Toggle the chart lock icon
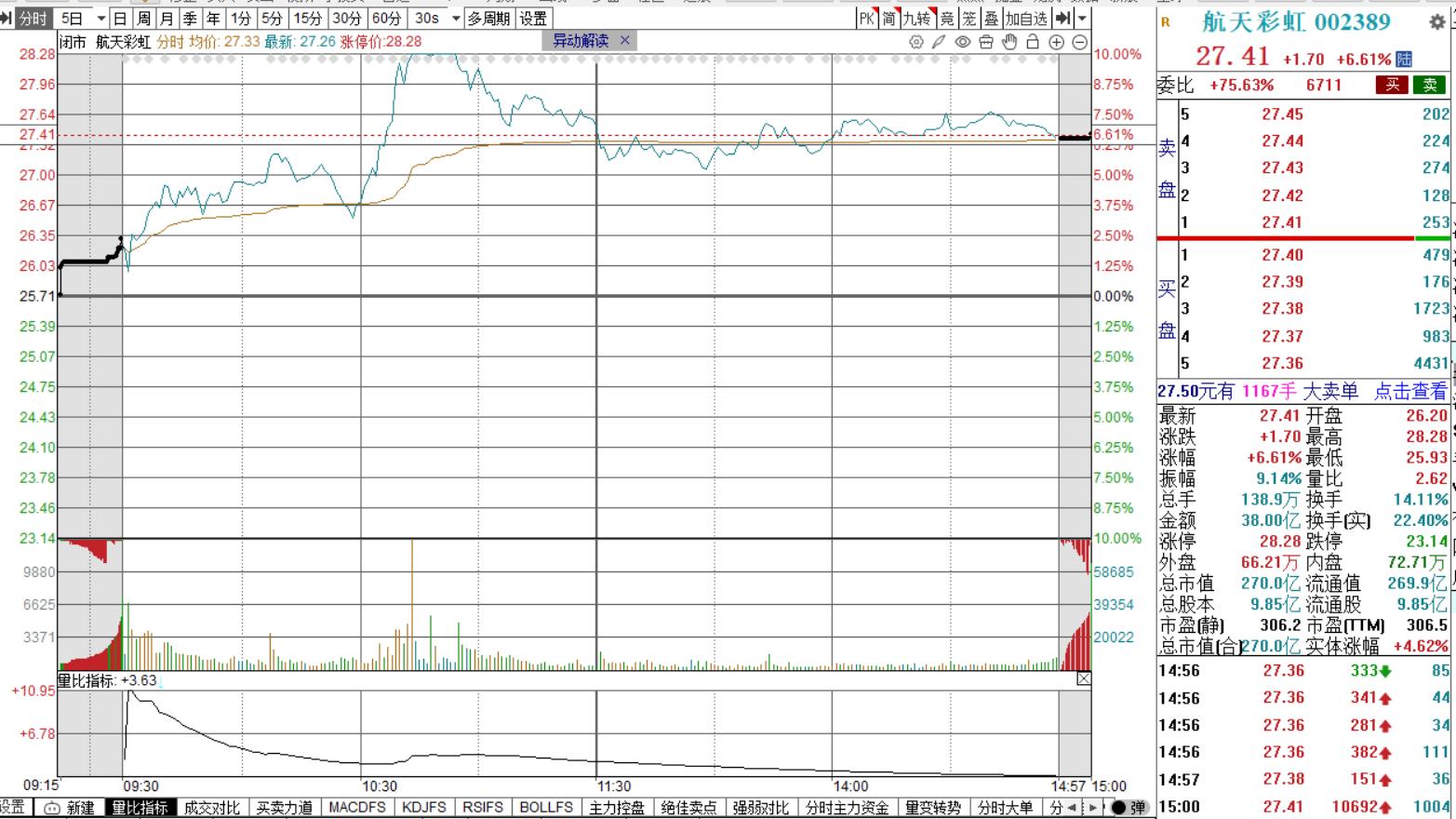1456x819 pixels. click(x=1033, y=42)
